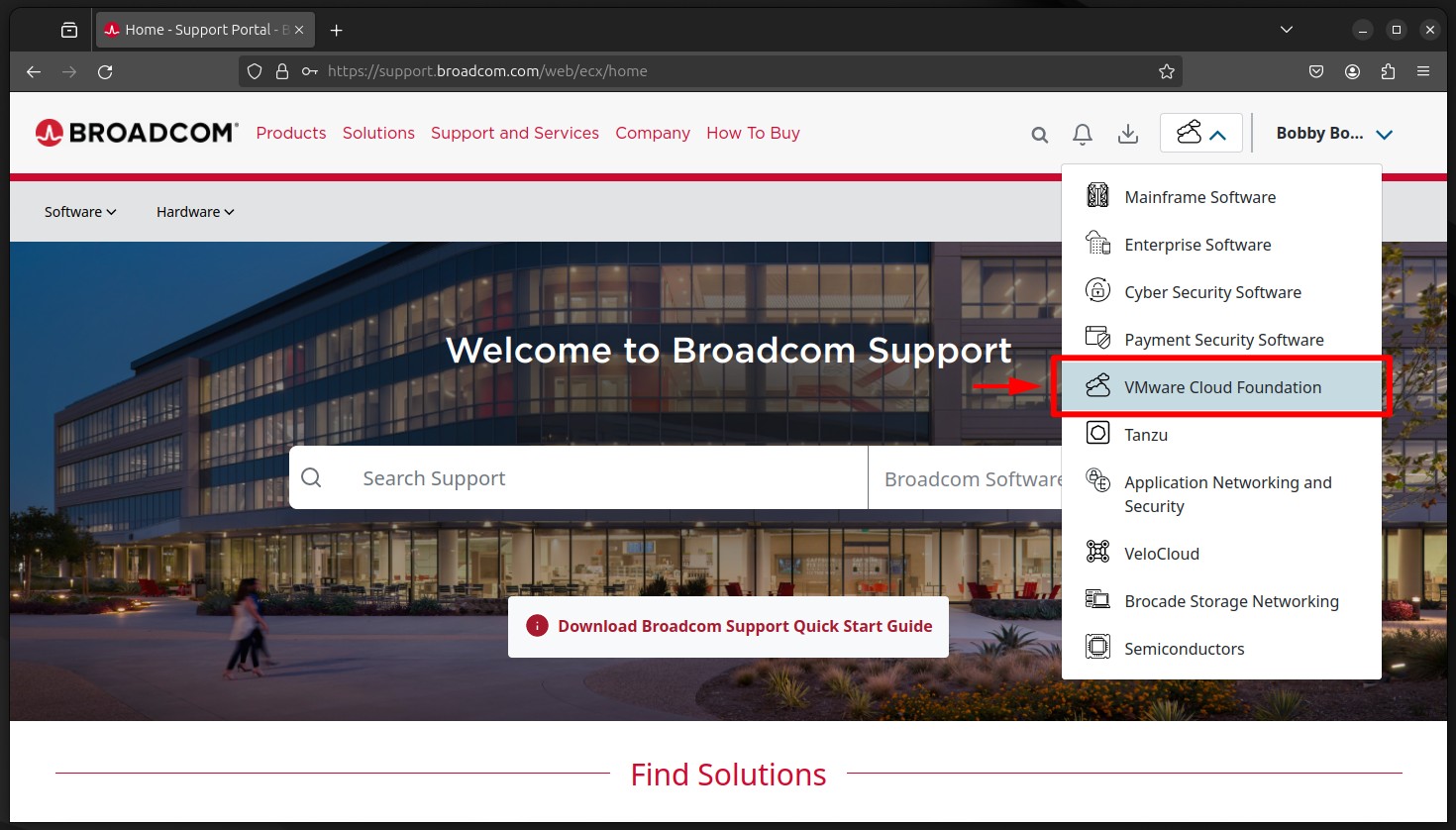The width and height of the screenshot is (1456, 830).
Task: Click the Application Networking and Security icon
Action: (x=1097, y=480)
